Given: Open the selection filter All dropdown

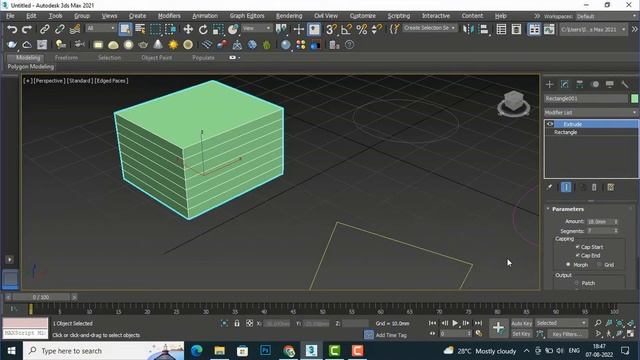Looking at the screenshot, I should pyautogui.click(x=100, y=28).
